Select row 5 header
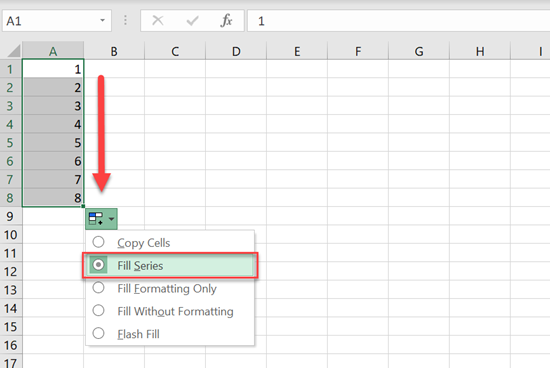The width and height of the screenshot is (550, 368). pos(11,142)
